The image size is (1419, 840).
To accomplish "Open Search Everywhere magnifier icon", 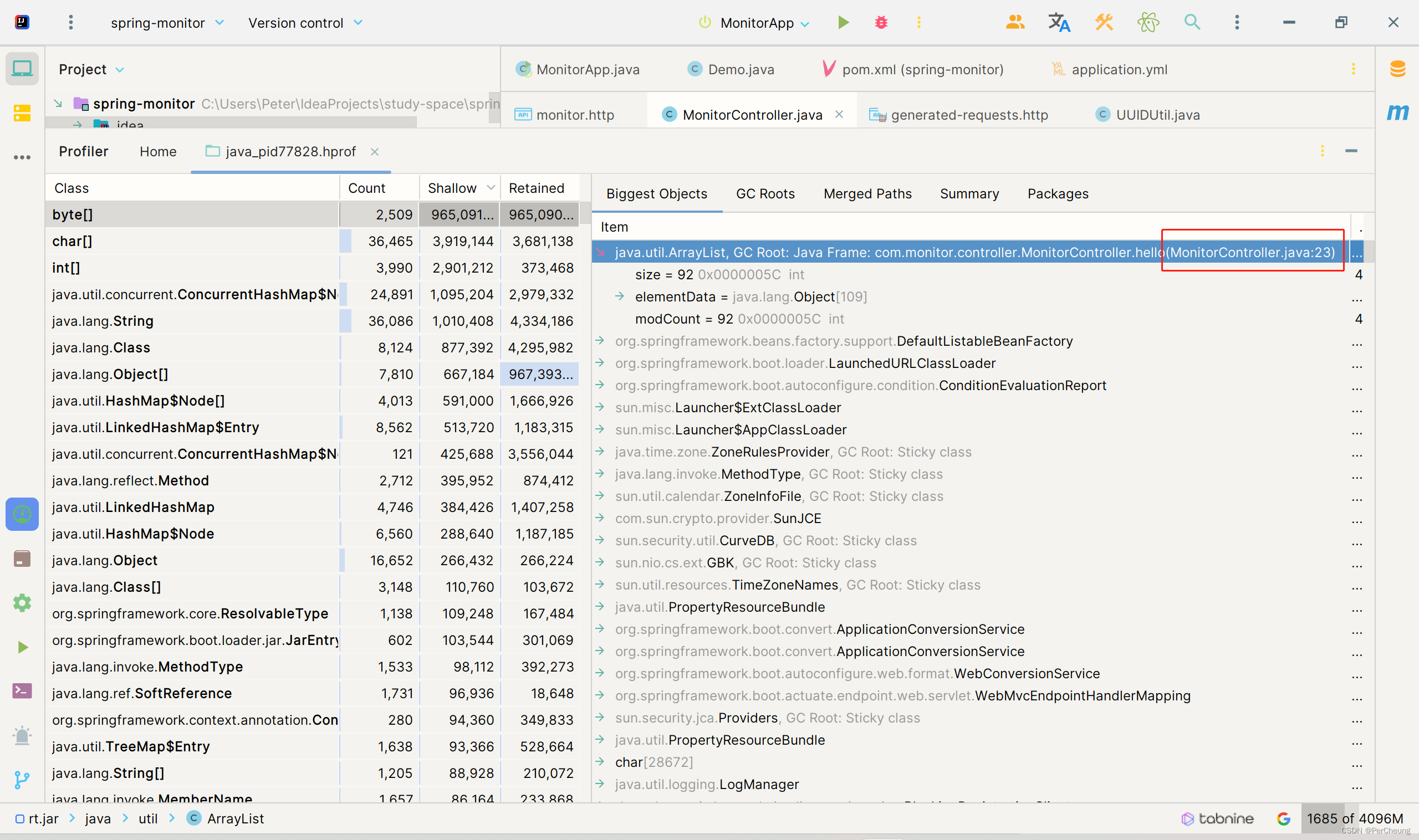I will pyautogui.click(x=1192, y=23).
